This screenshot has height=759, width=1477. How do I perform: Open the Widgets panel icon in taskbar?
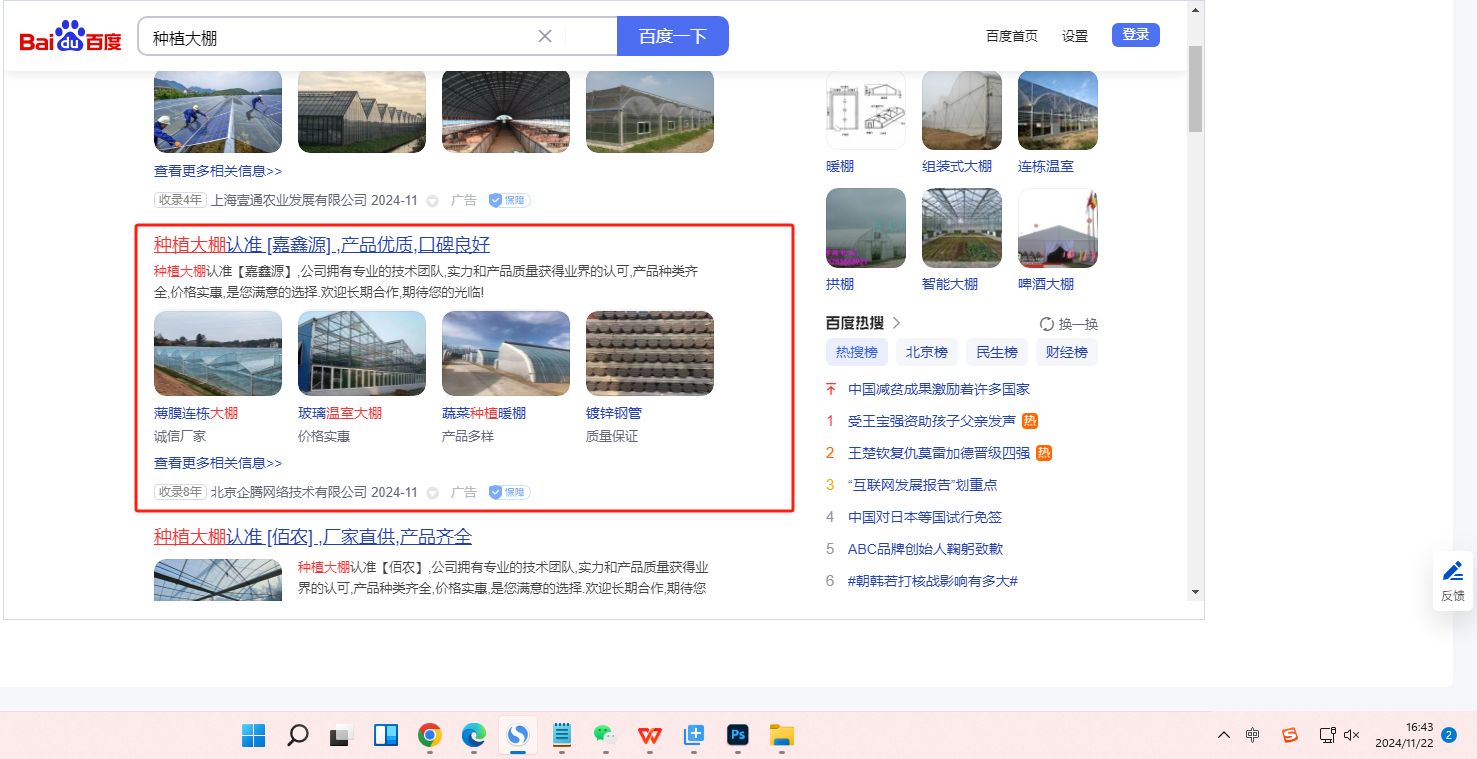tap(386, 735)
